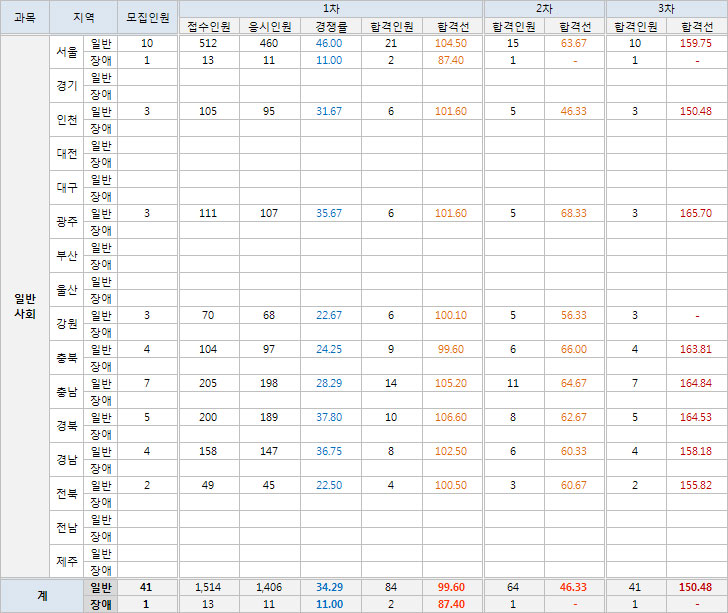Viewport: 728px width, 613px height.
Task: Select the 충남 region cell
Action: (67, 391)
